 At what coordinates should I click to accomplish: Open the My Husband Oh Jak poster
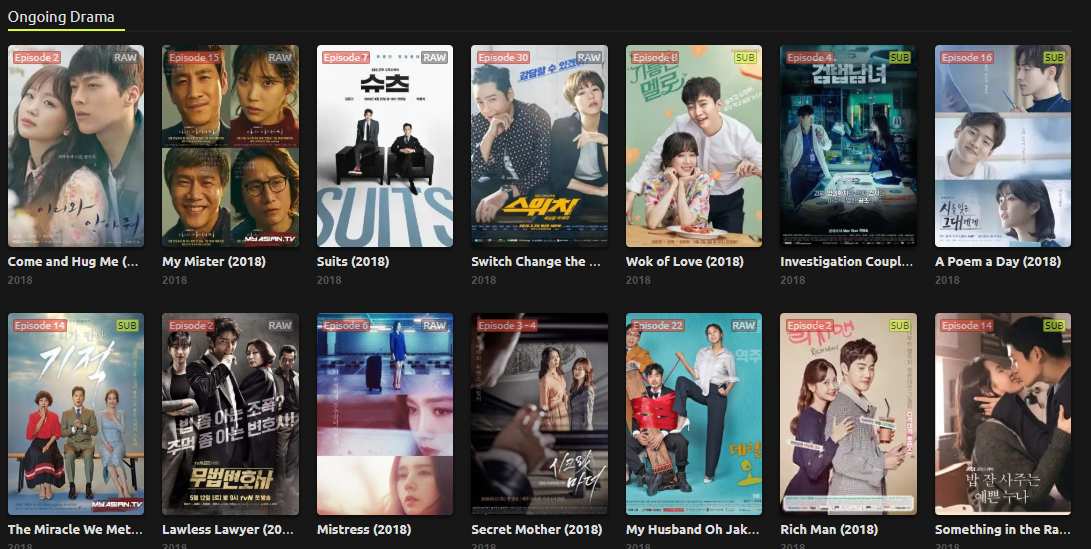(x=694, y=414)
